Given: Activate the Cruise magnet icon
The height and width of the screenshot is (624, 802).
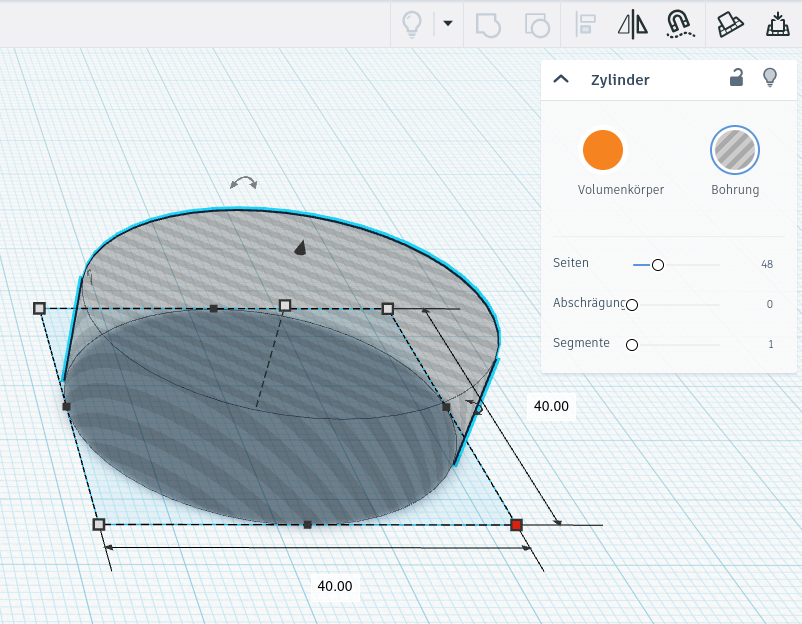Looking at the screenshot, I should (680, 24).
